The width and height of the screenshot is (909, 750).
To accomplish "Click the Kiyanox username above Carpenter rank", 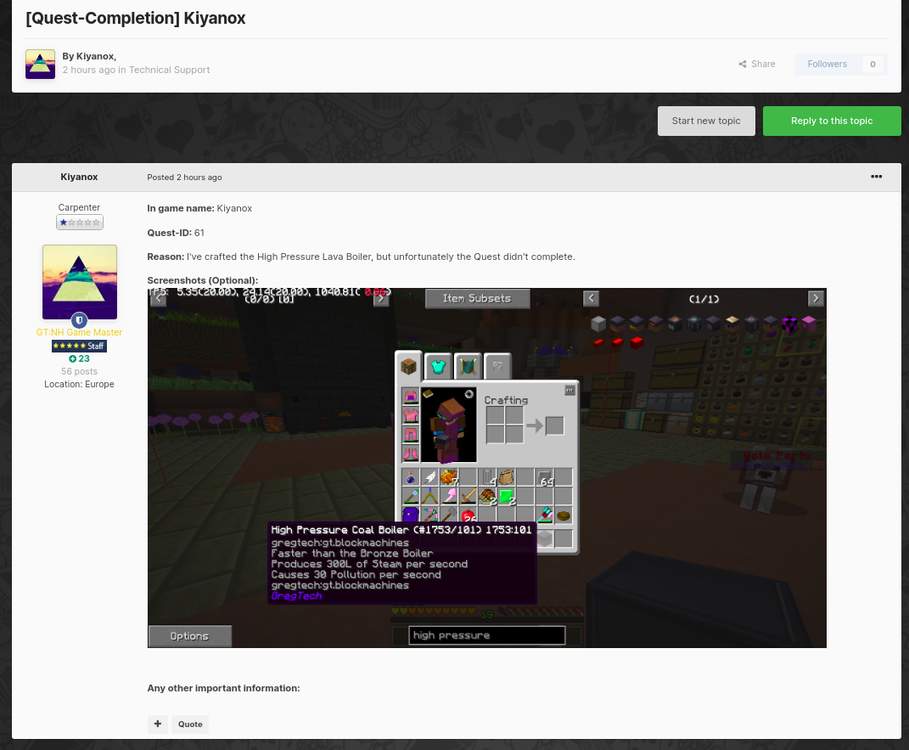I will 79,177.
